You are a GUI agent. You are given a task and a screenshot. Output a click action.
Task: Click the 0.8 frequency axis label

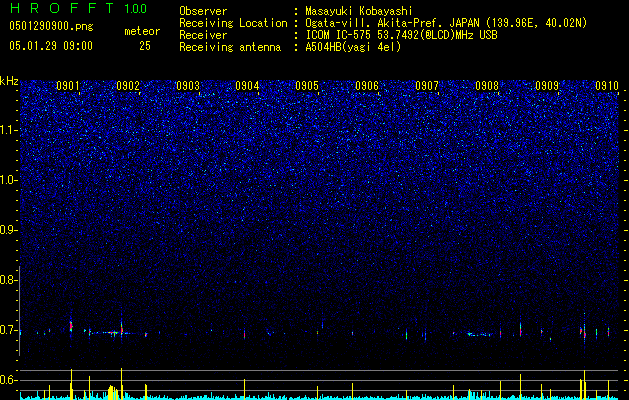[x=8, y=280]
